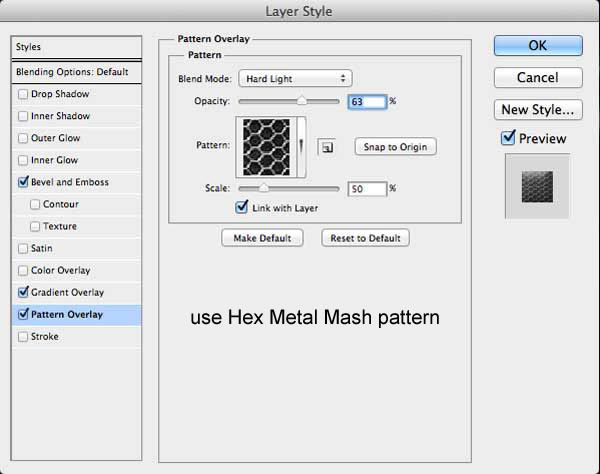Uncheck the Pattern Overlay checkbox
The height and width of the screenshot is (474, 600).
(23, 314)
